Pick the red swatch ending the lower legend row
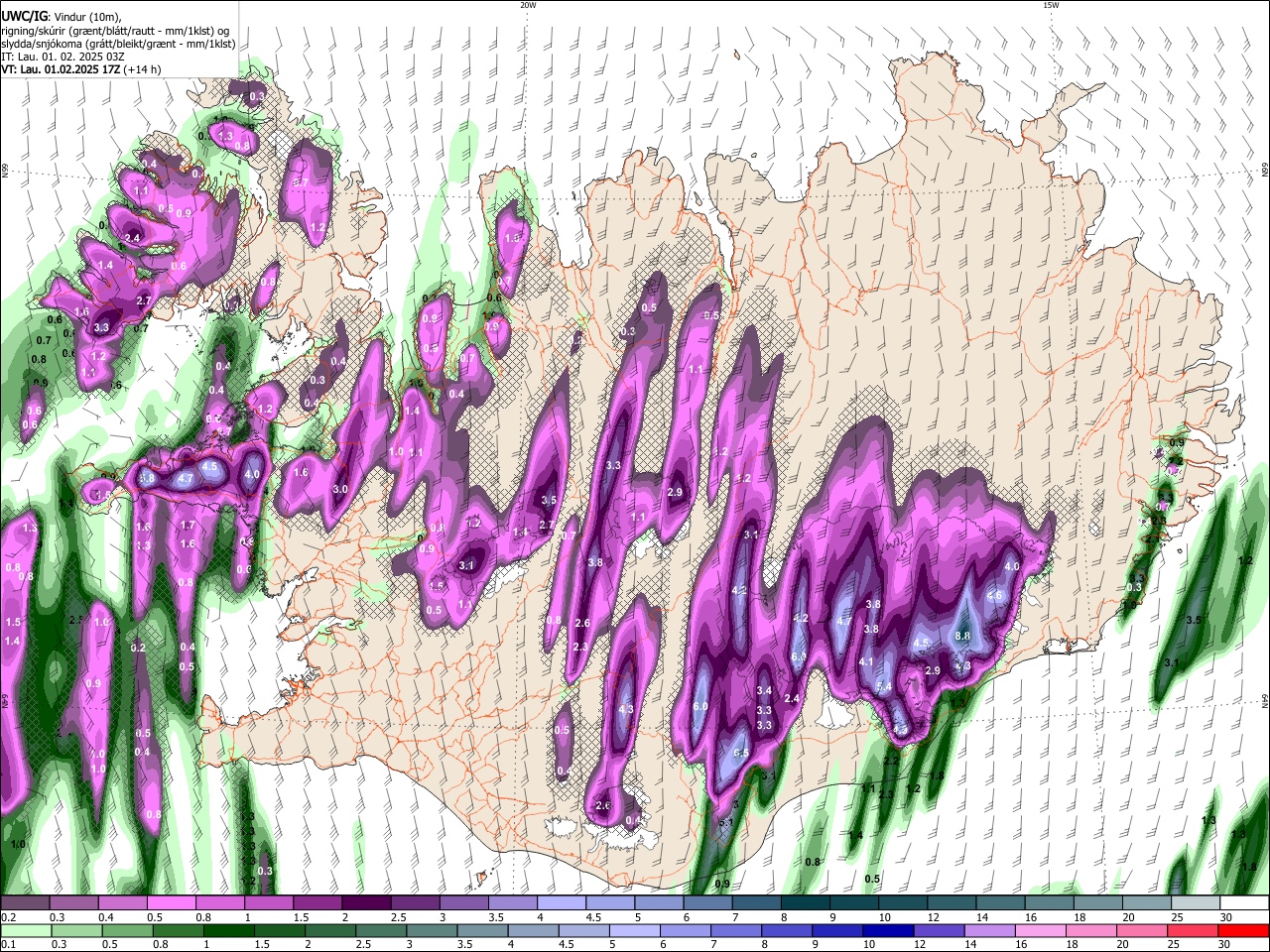The height and width of the screenshot is (952, 1270). pyautogui.click(x=1244, y=931)
